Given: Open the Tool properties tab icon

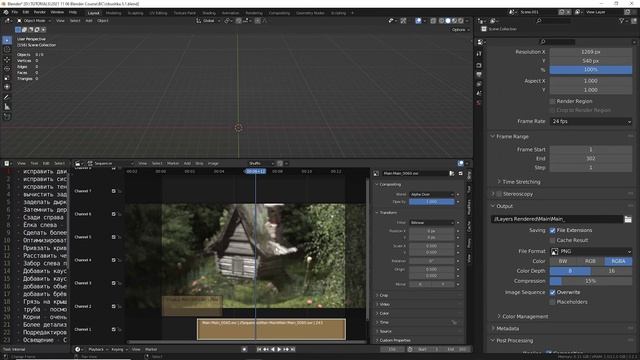Looking at the screenshot, I should click(479, 53).
